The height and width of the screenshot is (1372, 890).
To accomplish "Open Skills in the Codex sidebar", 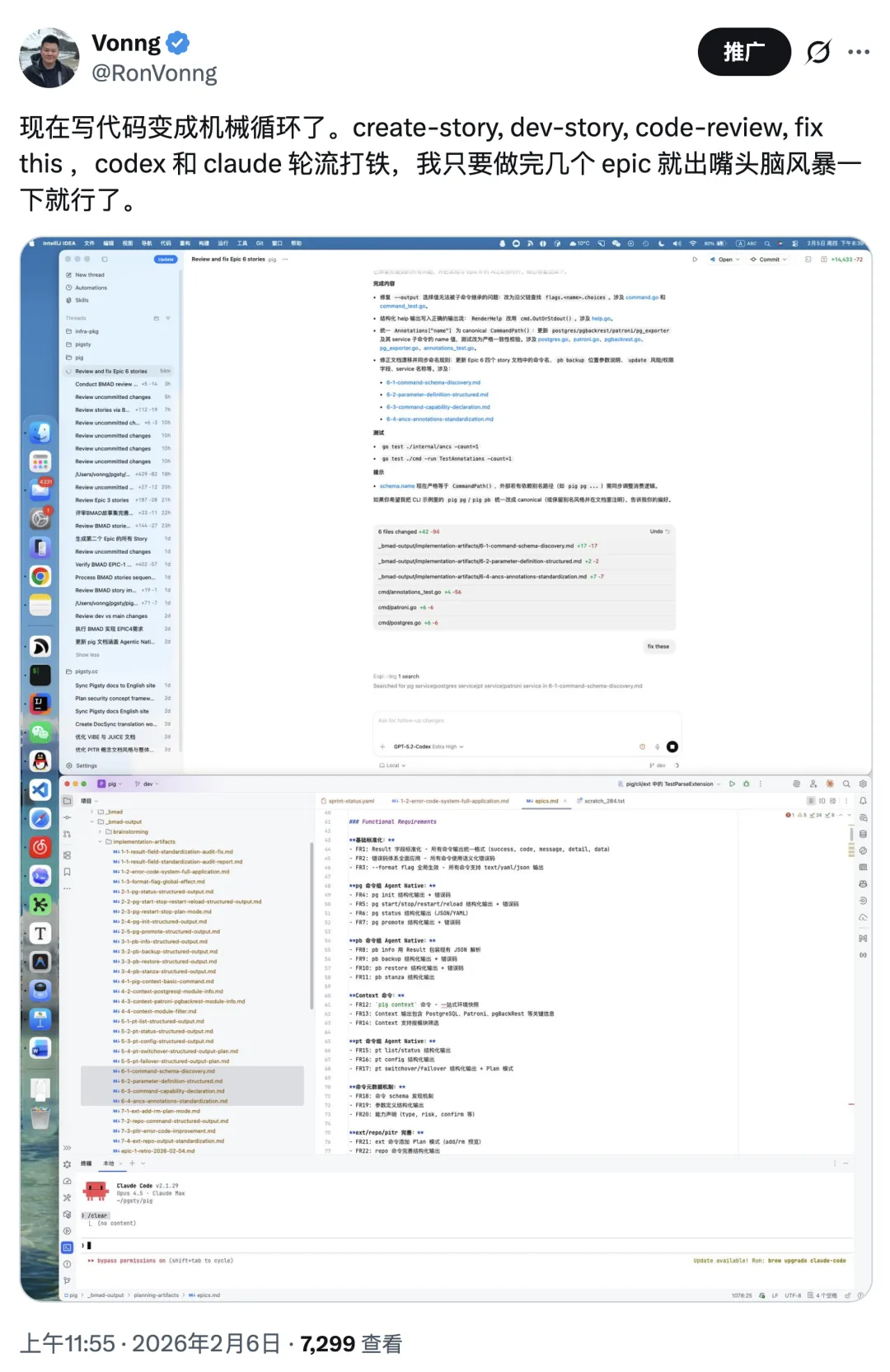I will point(82,300).
